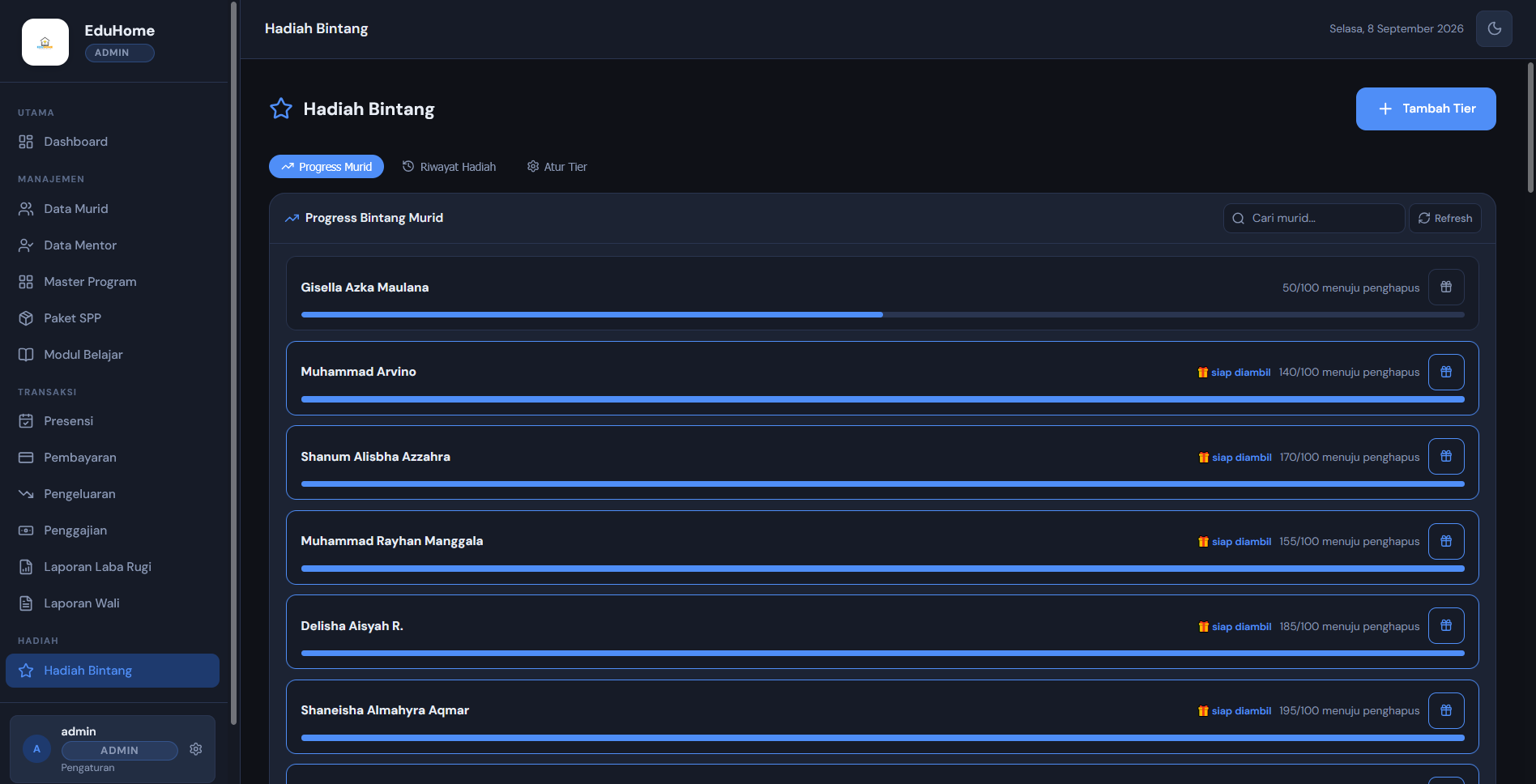The width and height of the screenshot is (1536, 784).
Task: Select Hadiah Bintang in the sidebar
Action: pos(113,671)
